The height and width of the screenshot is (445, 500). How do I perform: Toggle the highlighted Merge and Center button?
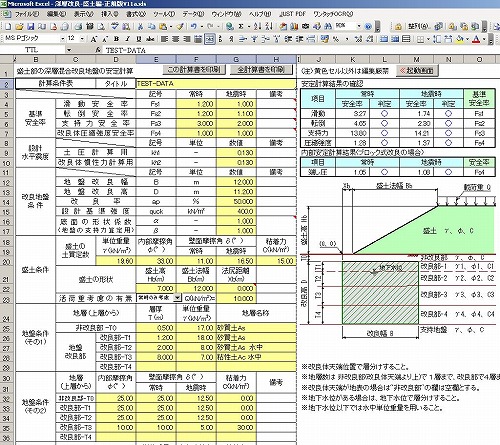point(210,39)
